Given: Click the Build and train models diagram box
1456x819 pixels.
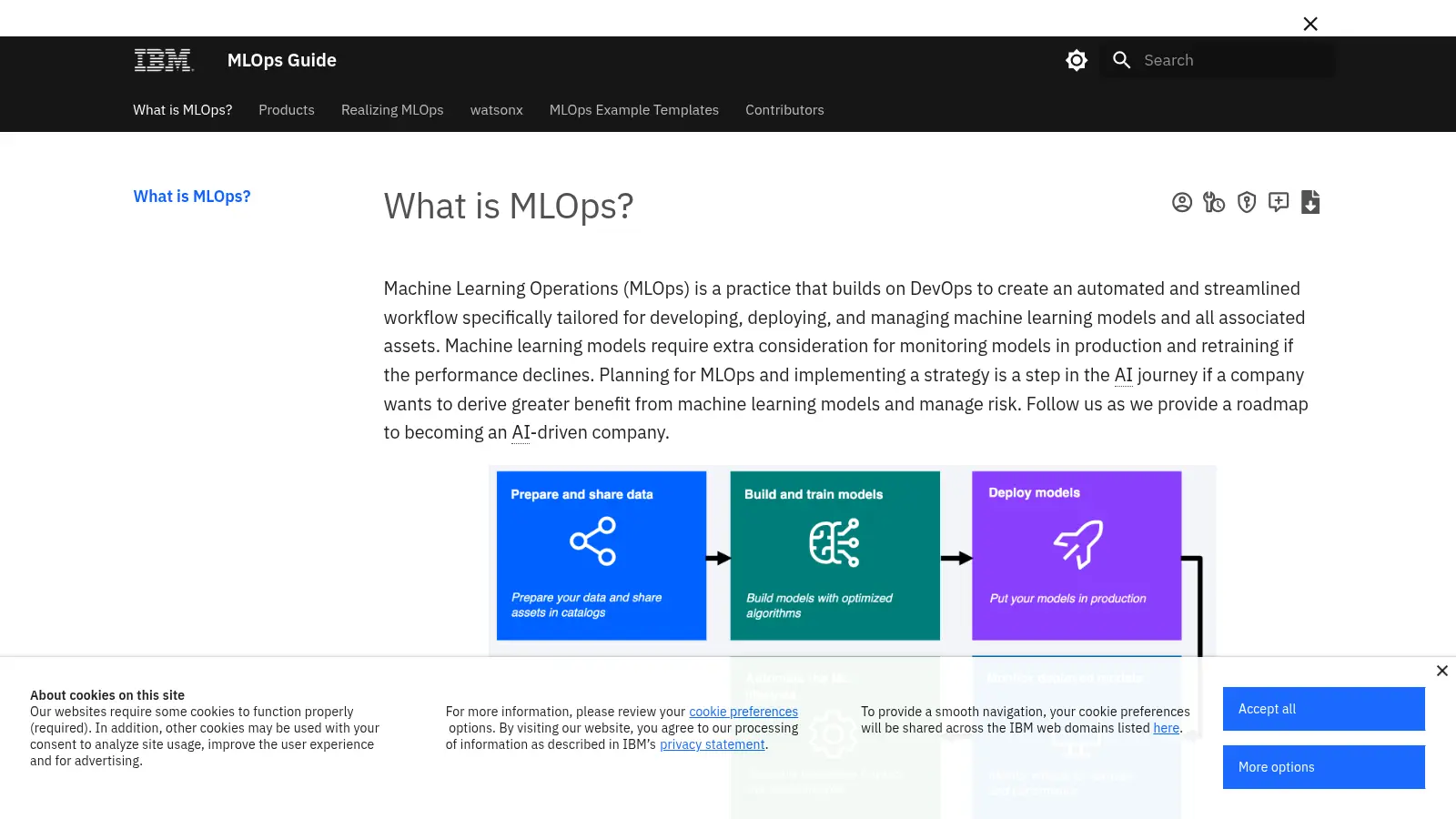Looking at the screenshot, I should (835, 555).
